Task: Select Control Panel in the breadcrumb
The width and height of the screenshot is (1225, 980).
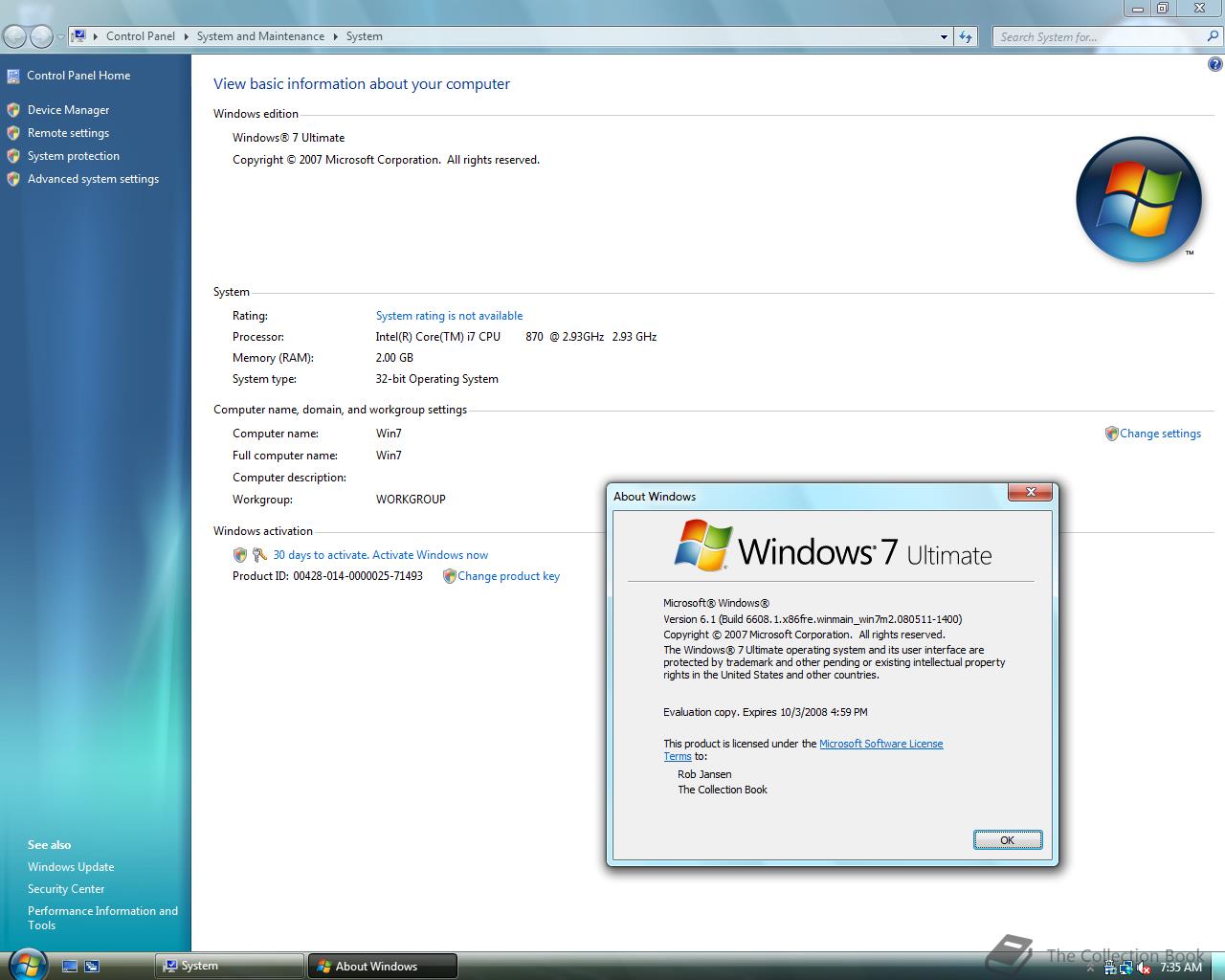Action: click(x=141, y=36)
